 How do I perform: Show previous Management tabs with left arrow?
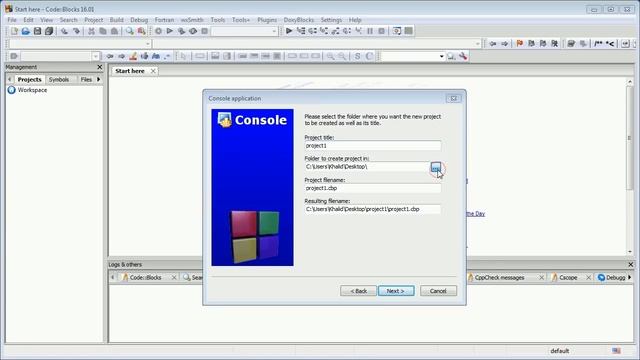(x=9, y=79)
